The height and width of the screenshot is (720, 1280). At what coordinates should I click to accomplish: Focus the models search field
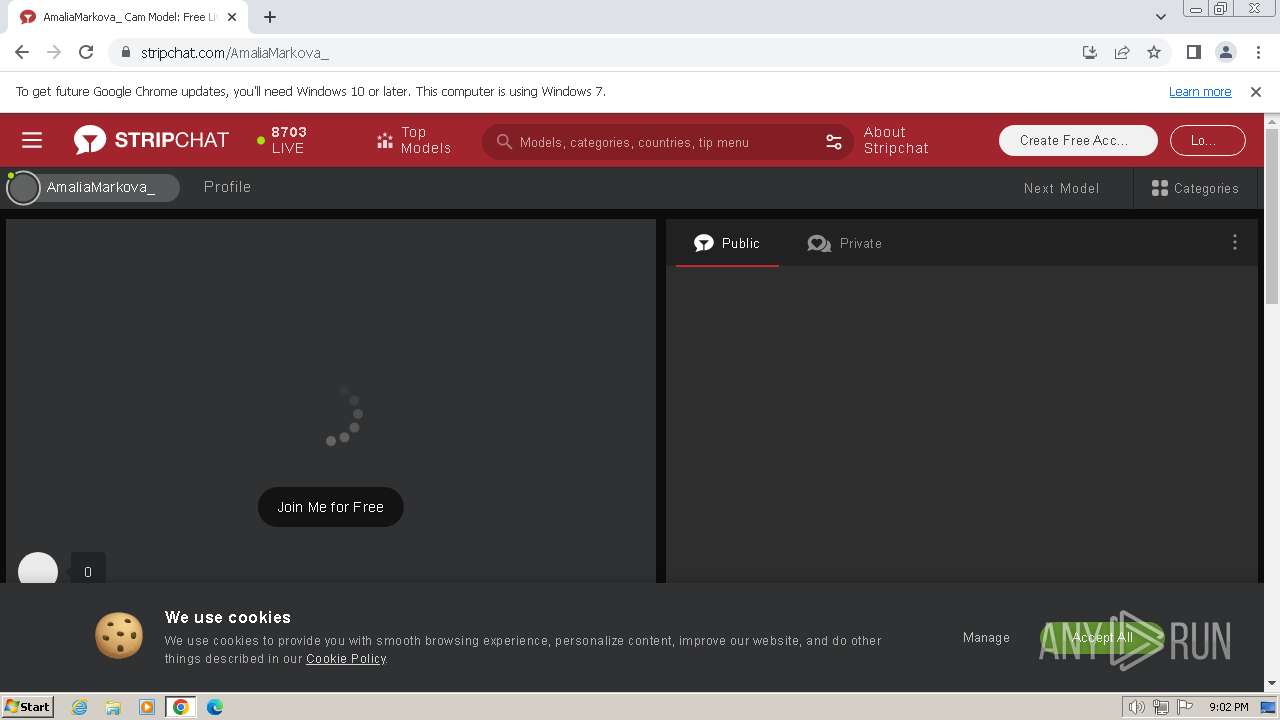pos(668,142)
